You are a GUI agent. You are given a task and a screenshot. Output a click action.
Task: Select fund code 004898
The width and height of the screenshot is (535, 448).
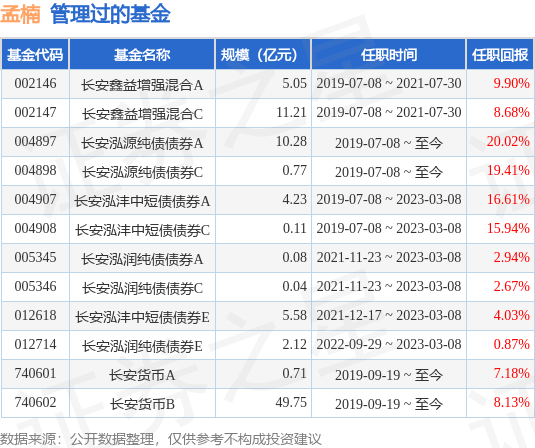(x=35, y=171)
